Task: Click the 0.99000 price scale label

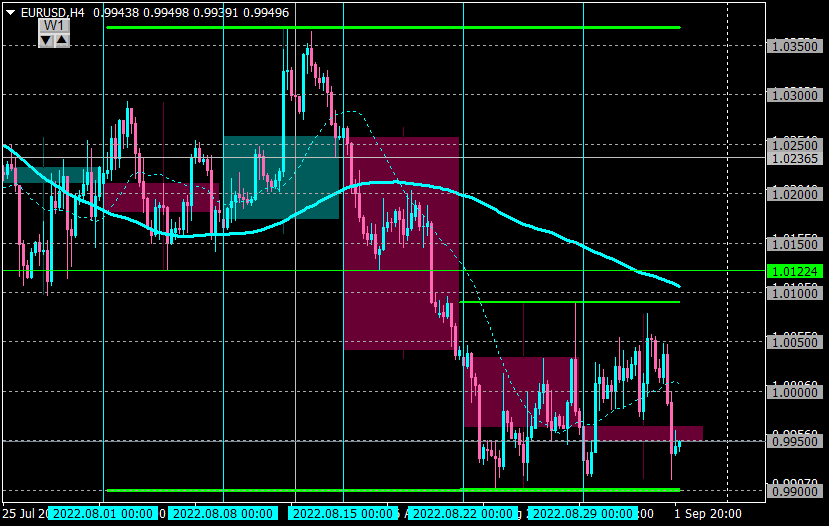Action: pyautogui.click(x=795, y=491)
